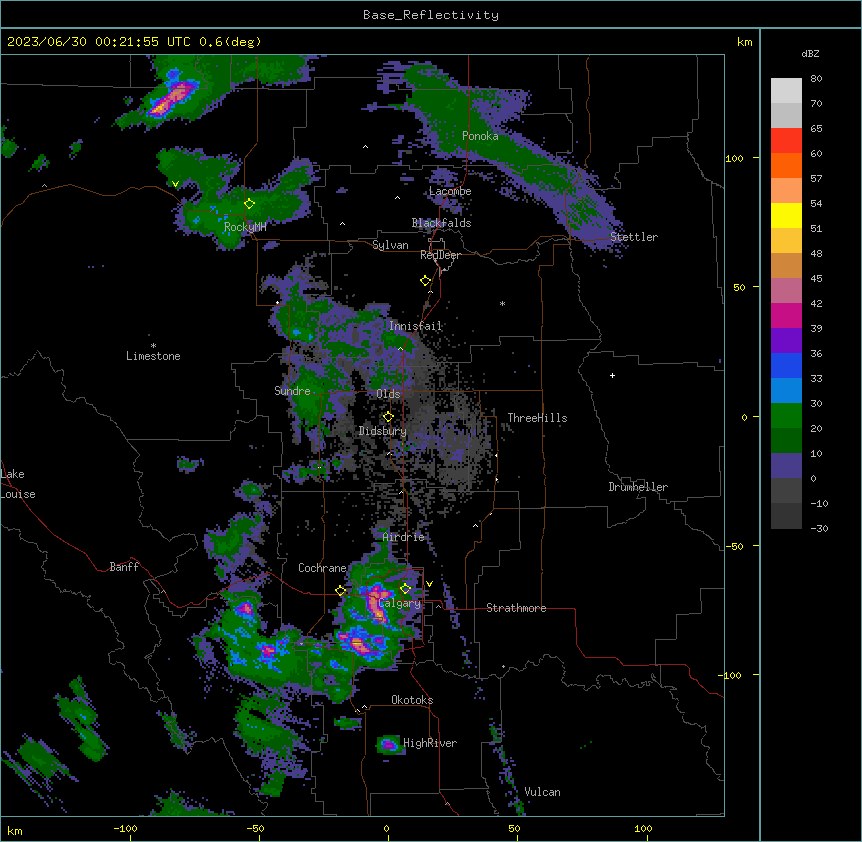
Task: Click the Didsbury label
Action: point(383,431)
